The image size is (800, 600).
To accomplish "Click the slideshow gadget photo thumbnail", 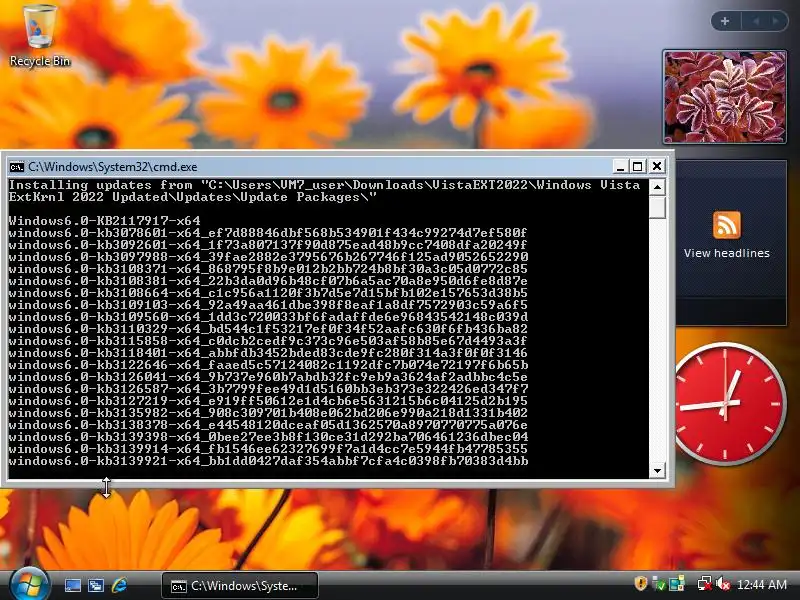I will coord(724,97).
